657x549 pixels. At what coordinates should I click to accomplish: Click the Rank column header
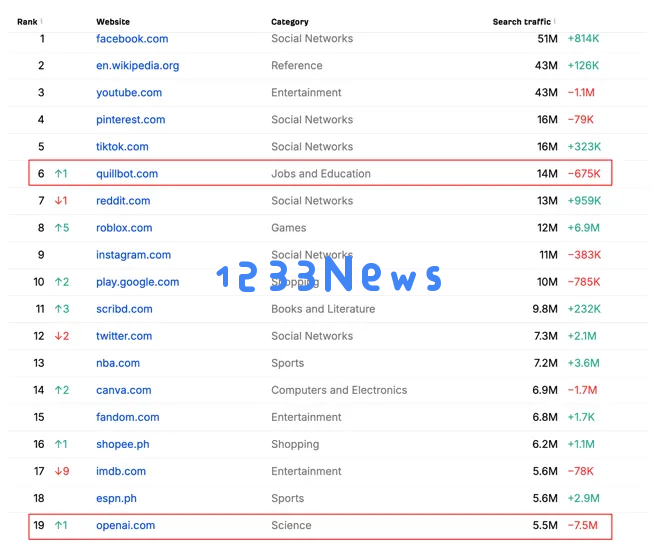tap(27, 22)
